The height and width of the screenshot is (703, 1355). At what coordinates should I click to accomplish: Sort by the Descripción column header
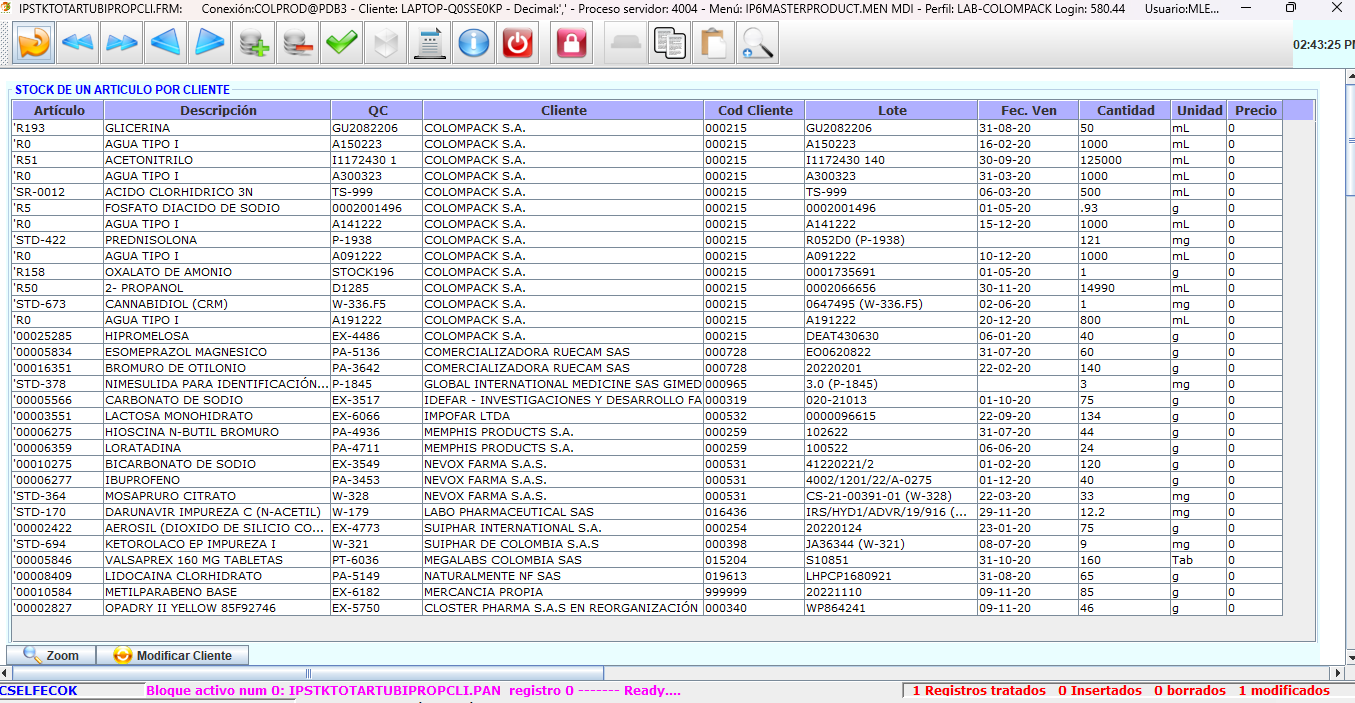[218, 110]
